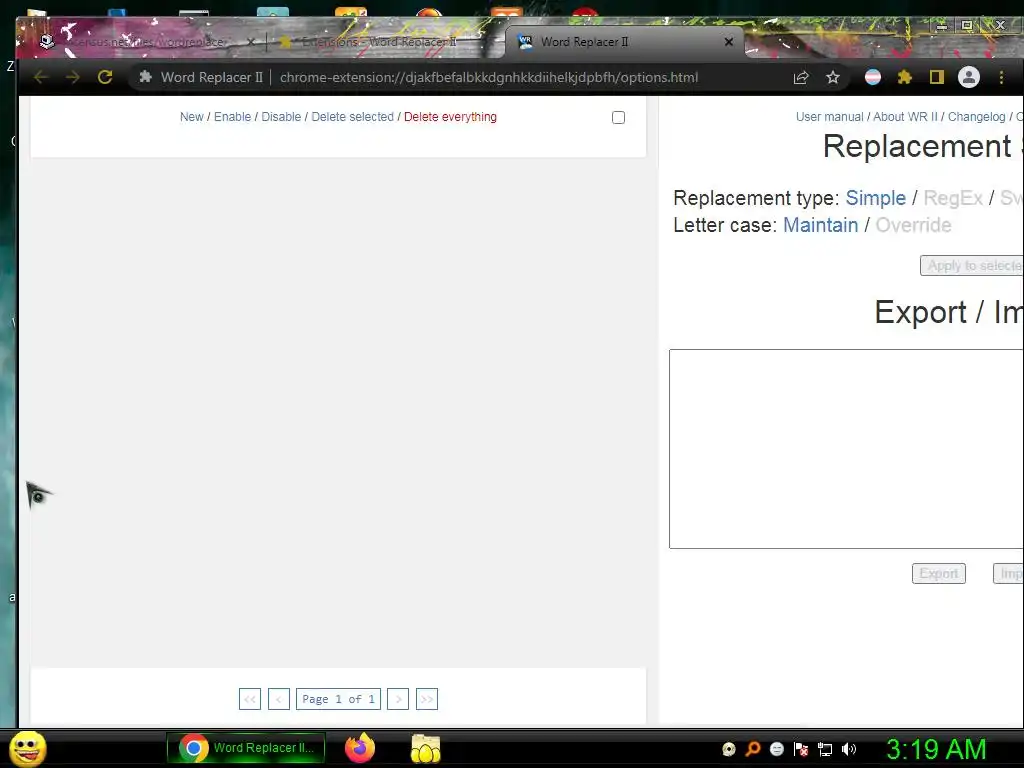This screenshot has width=1024, height=768.
Task: Open Firefox from the taskbar
Action: point(360,748)
